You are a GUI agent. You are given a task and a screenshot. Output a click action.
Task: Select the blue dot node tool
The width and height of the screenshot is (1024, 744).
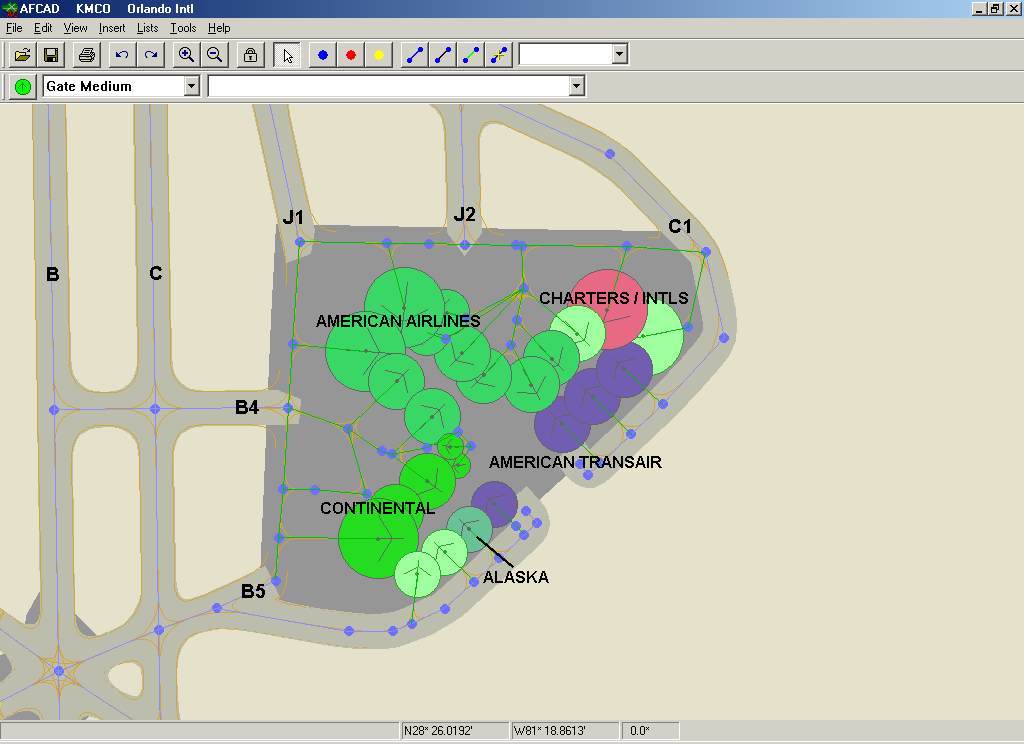[x=323, y=55]
